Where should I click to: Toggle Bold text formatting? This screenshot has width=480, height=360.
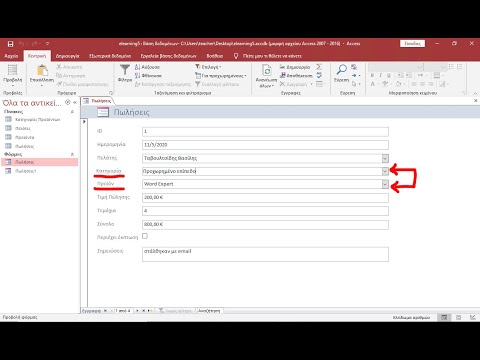pyautogui.click(x=372, y=76)
